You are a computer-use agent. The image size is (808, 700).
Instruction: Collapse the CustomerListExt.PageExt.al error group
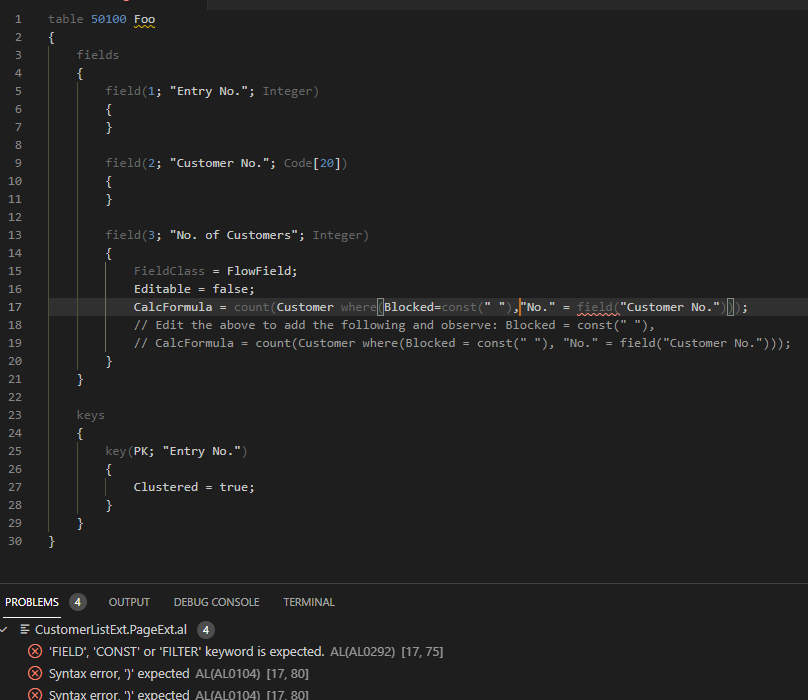point(8,629)
